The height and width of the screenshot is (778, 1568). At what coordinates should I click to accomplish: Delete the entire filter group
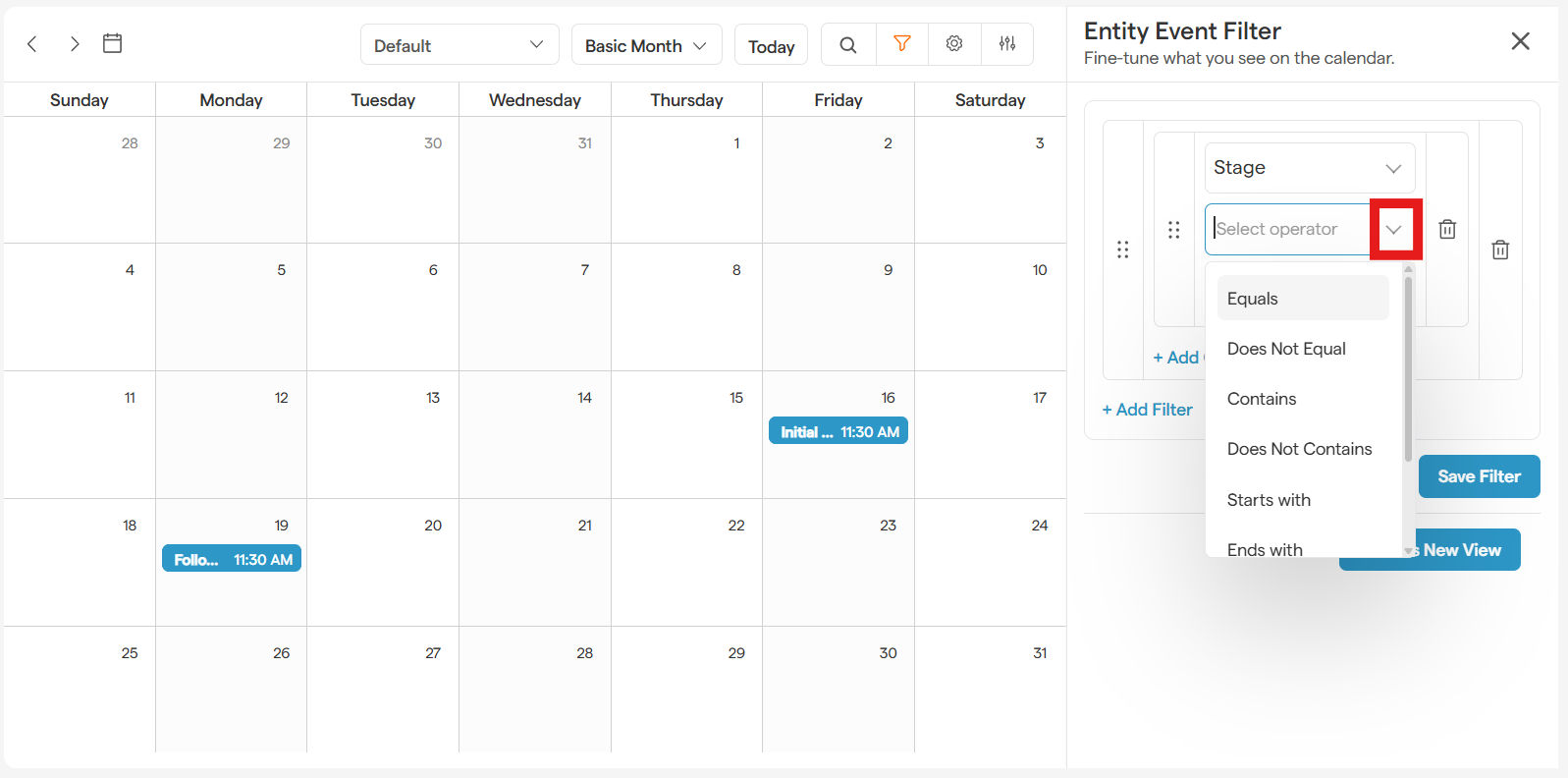tap(1500, 250)
